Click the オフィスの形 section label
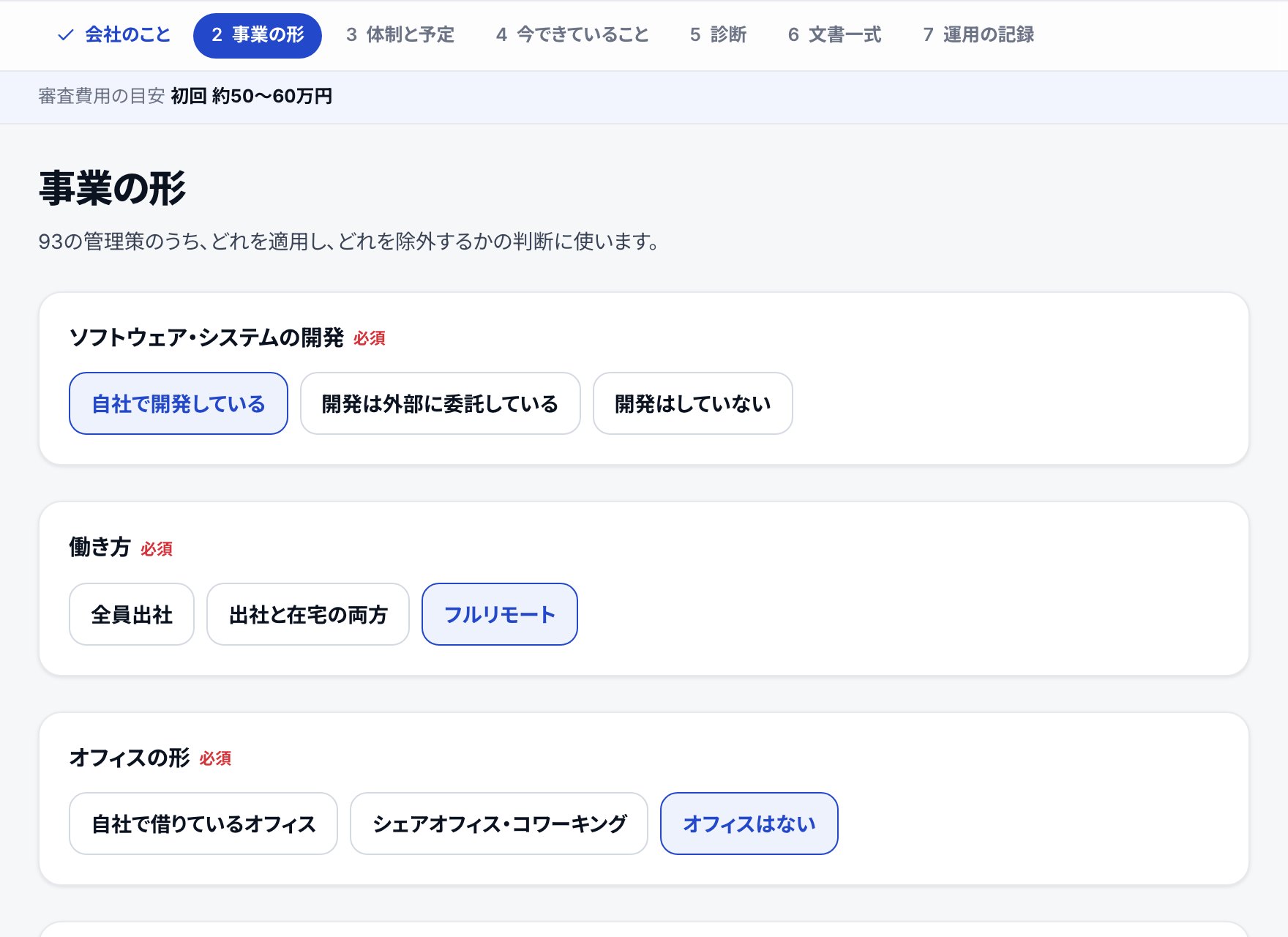Image resolution: width=1288 pixels, height=937 pixels. (130, 757)
